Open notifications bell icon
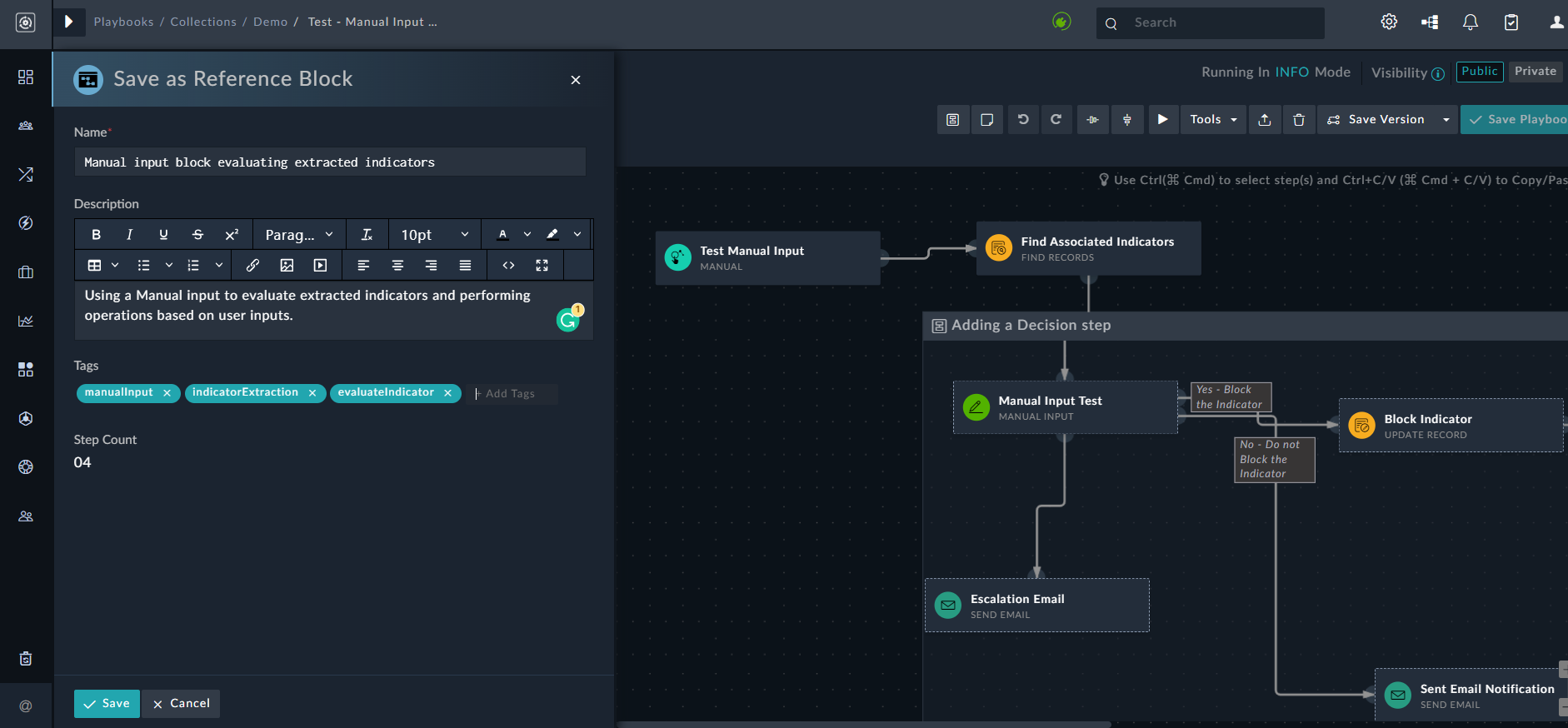This screenshot has height=728, width=1568. [x=1471, y=22]
